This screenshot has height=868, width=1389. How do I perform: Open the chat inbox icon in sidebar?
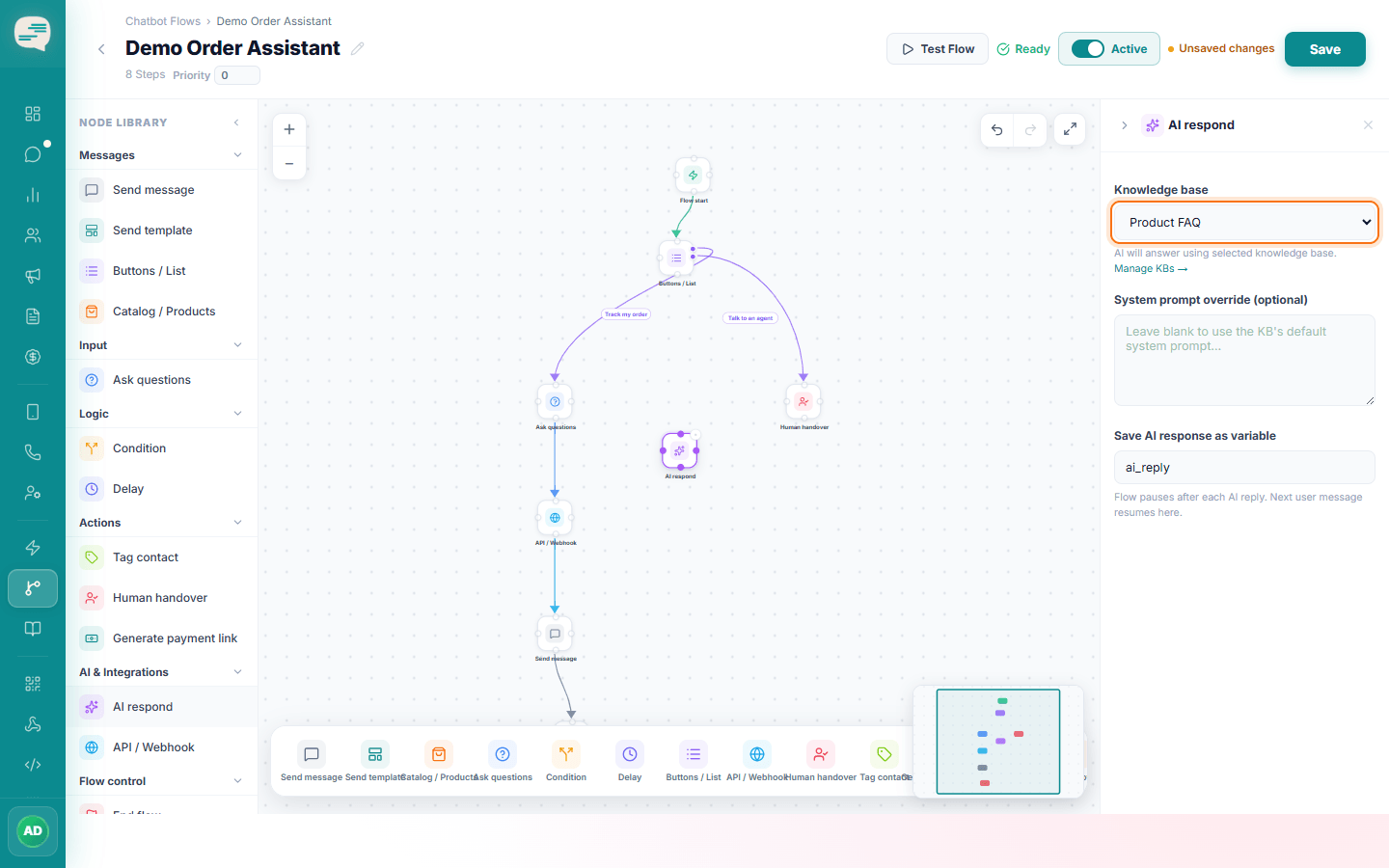(x=33, y=154)
